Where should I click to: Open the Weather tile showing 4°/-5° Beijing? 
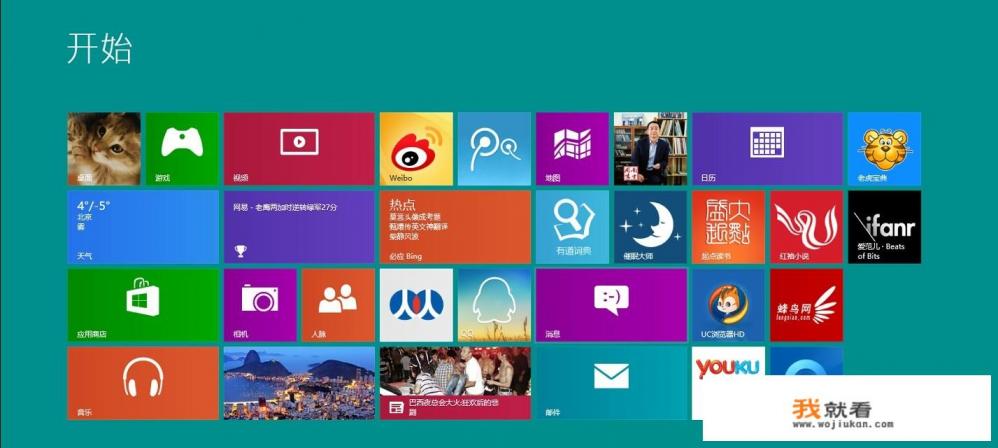coord(143,227)
